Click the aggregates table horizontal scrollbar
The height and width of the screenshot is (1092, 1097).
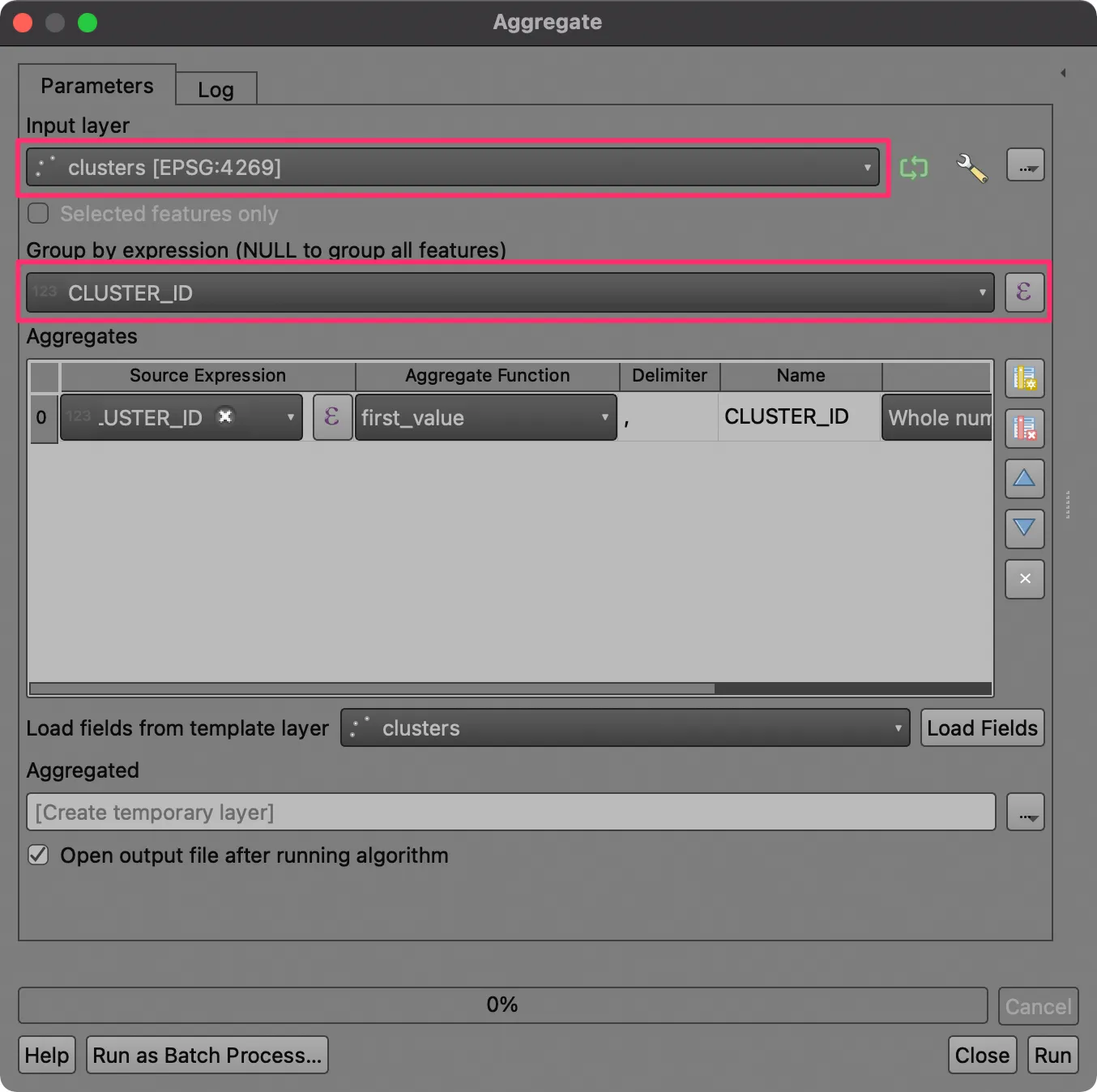click(510, 689)
